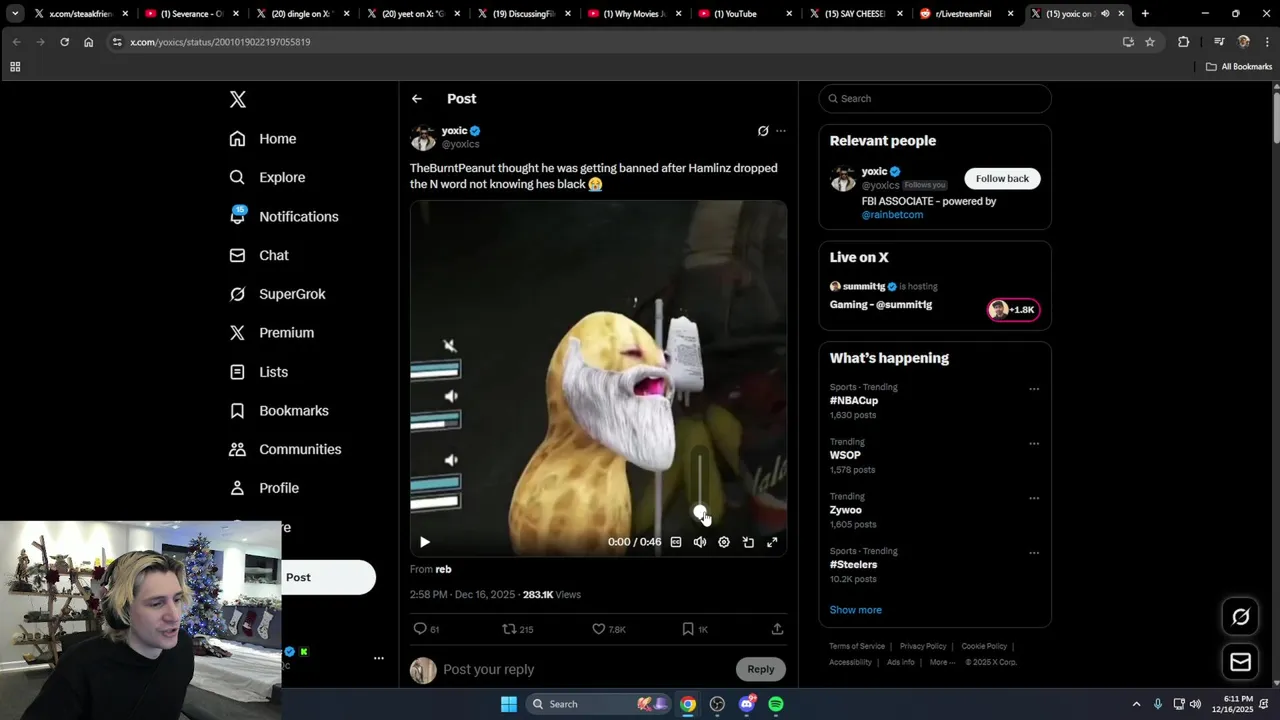The height and width of the screenshot is (720, 1280).
Task: Show hidden system tray icons
Action: 1136,704
